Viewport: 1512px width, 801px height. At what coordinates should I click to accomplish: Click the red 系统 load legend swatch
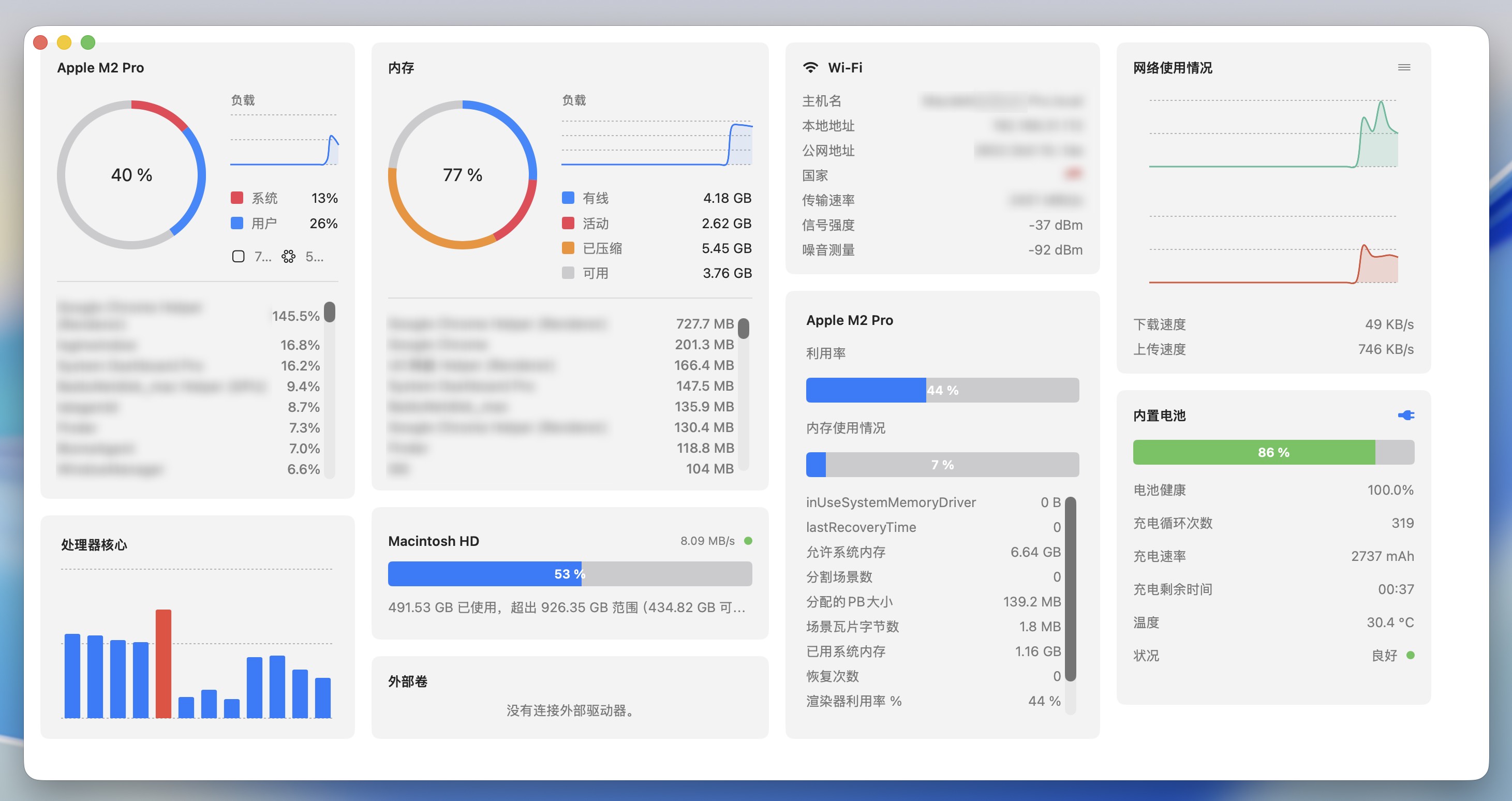coord(237,198)
